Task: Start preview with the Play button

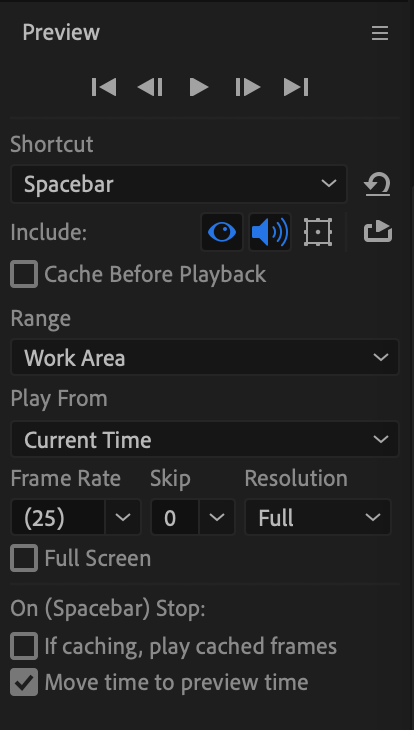Action: tap(199, 87)
